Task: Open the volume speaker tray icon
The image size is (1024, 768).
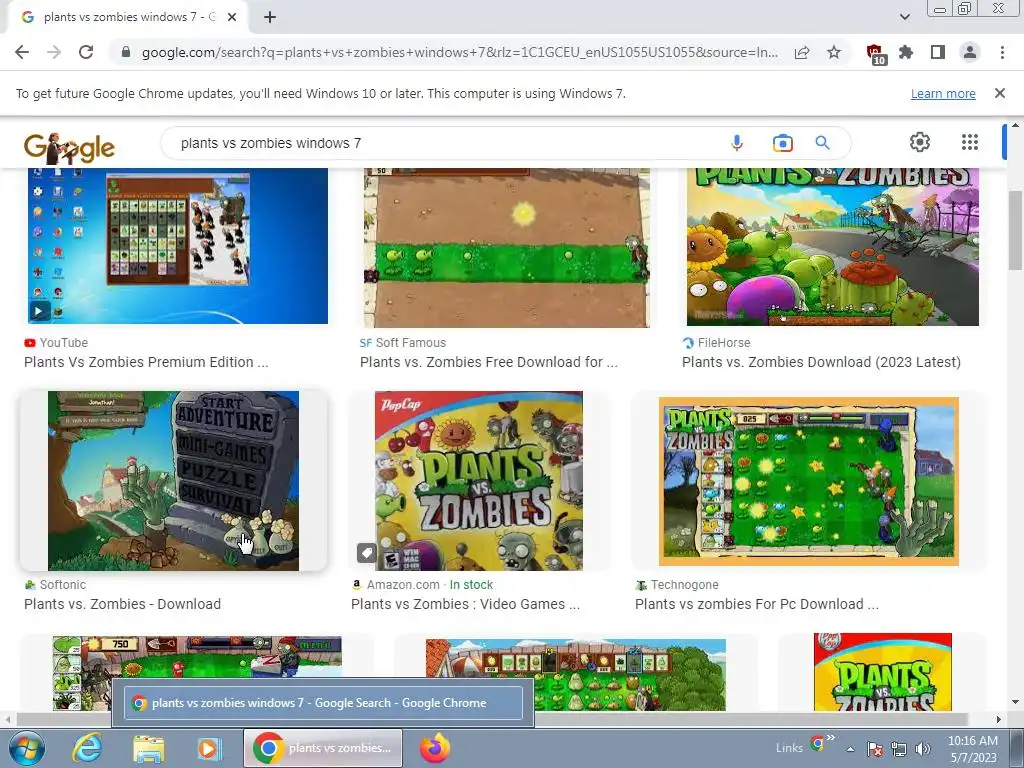Action: click(x=923, y=749)
